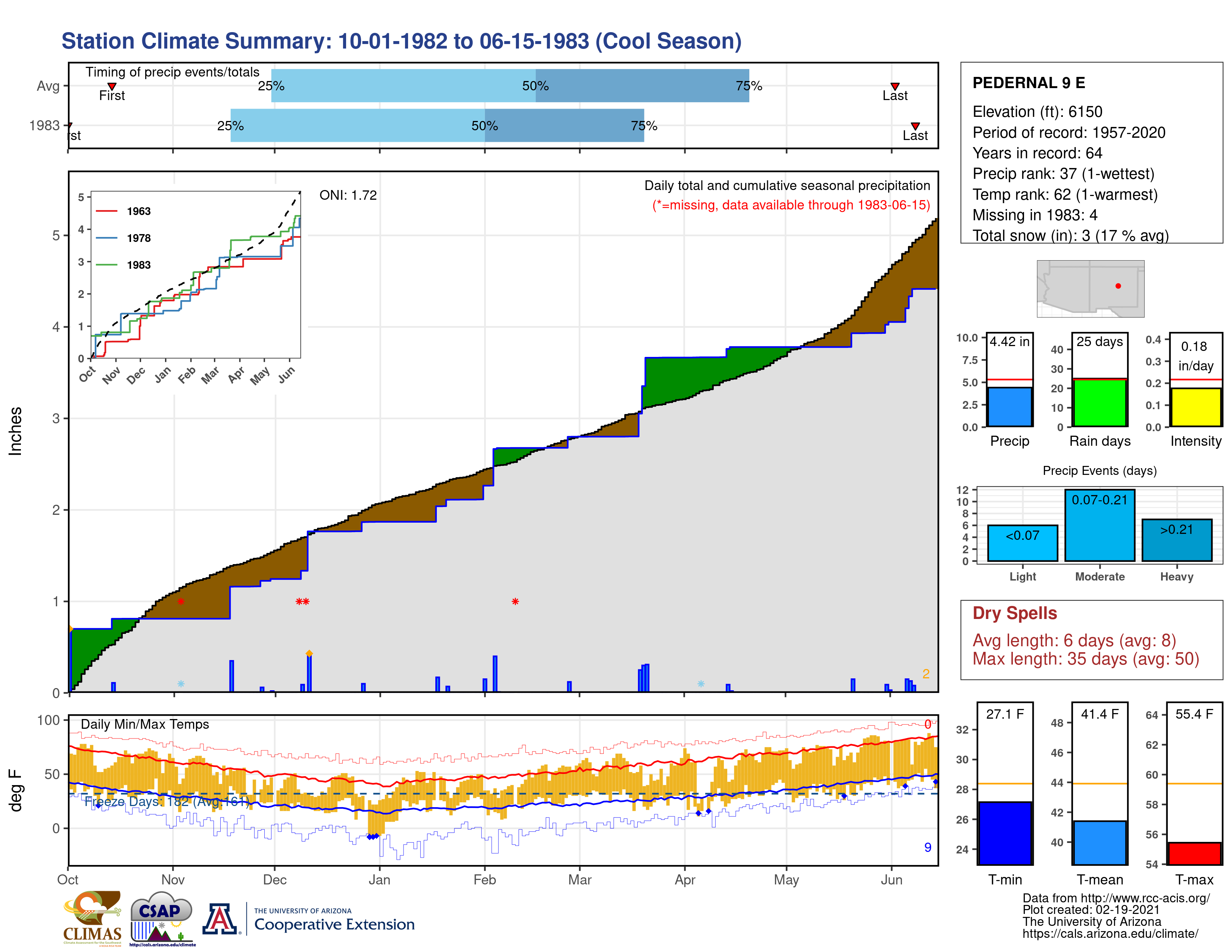Click the Plot created: 02-19-2021 text
Viewport: 1232px width, 952px height.
click(1091, 910)
